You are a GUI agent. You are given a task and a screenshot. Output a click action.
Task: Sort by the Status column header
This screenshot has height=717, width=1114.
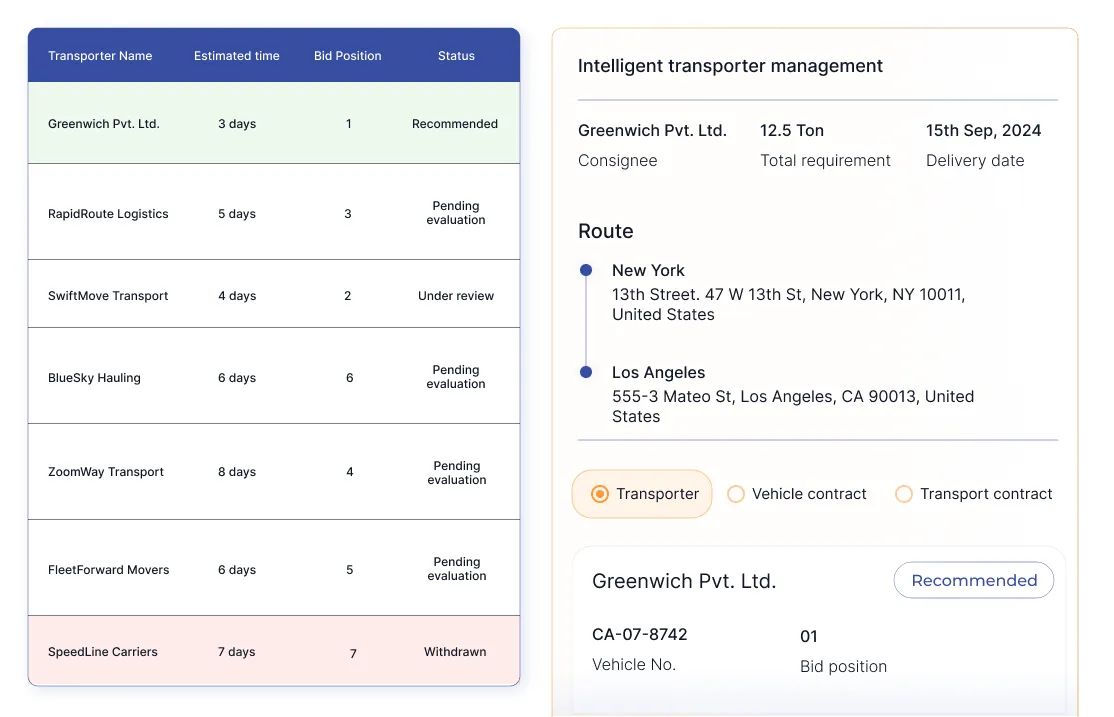(x=455, y=55)
